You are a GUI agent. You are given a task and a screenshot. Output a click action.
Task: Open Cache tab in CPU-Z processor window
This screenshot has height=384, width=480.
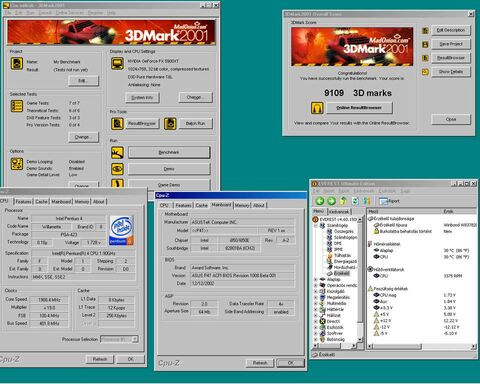tap(41, 202)
